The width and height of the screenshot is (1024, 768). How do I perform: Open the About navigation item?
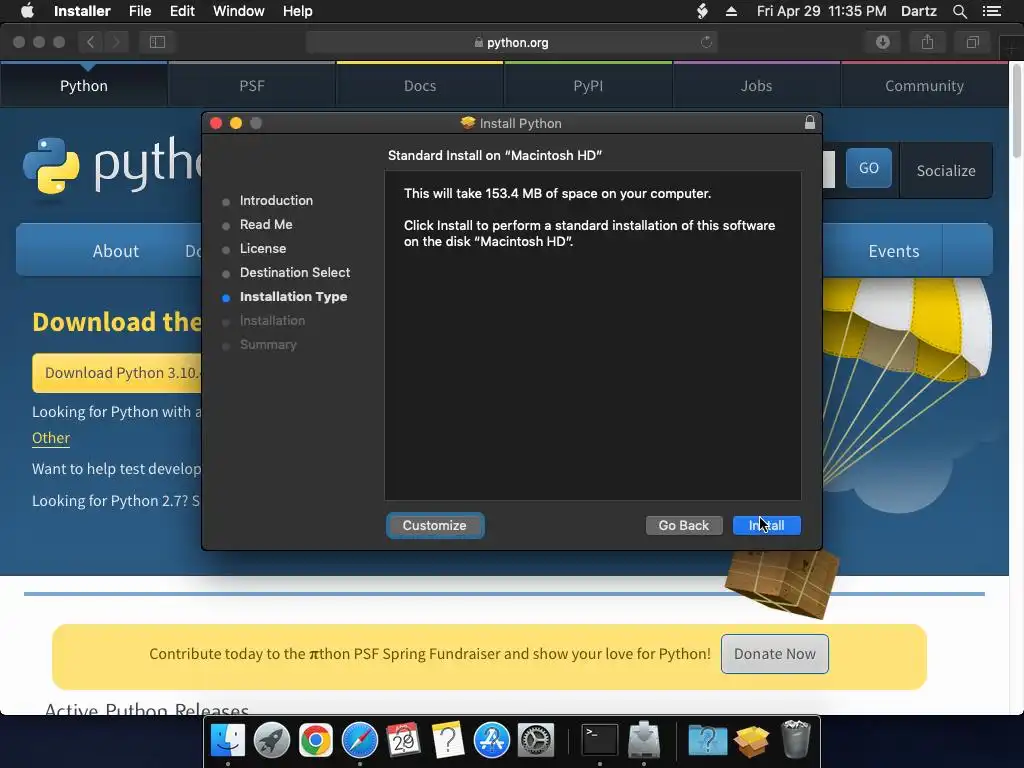click(x=116, y=251)
